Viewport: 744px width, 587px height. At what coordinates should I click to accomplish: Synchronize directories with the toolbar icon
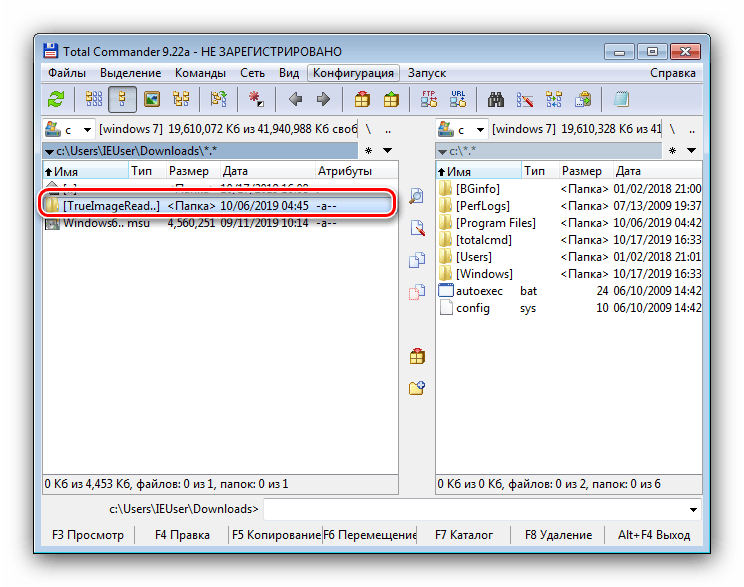(x=554, y=99)
